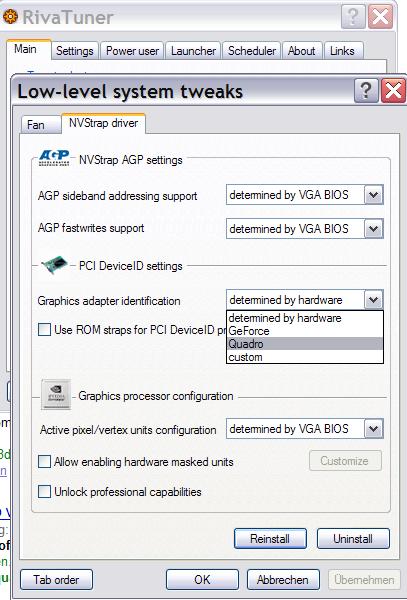
Task: Click the RivaTuner gear icon in title bar
Action: 10,17
